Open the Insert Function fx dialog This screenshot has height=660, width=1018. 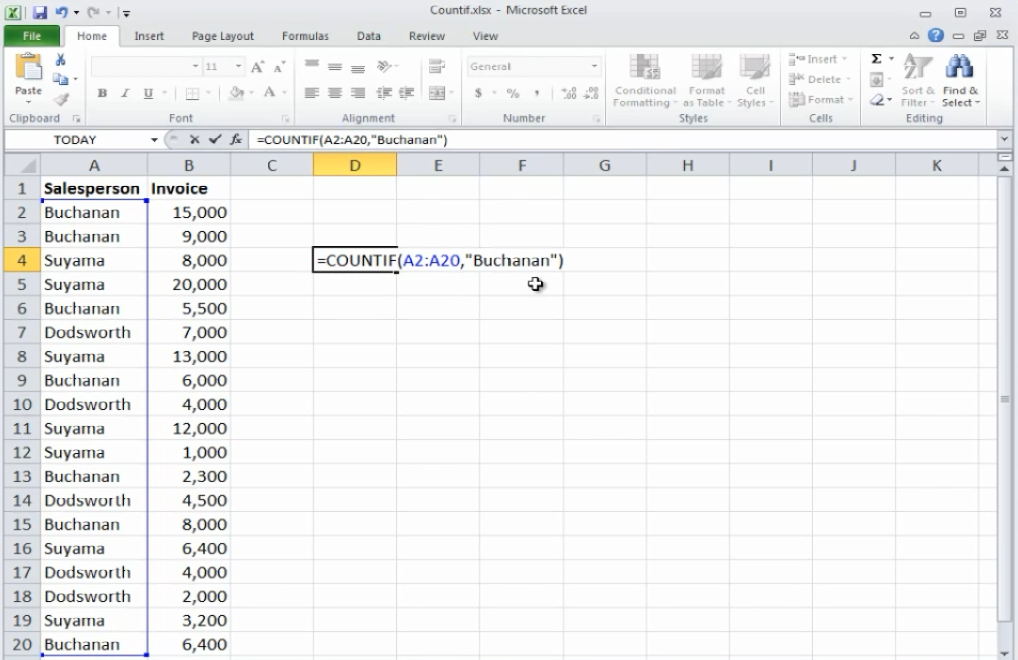click(234, 140)
